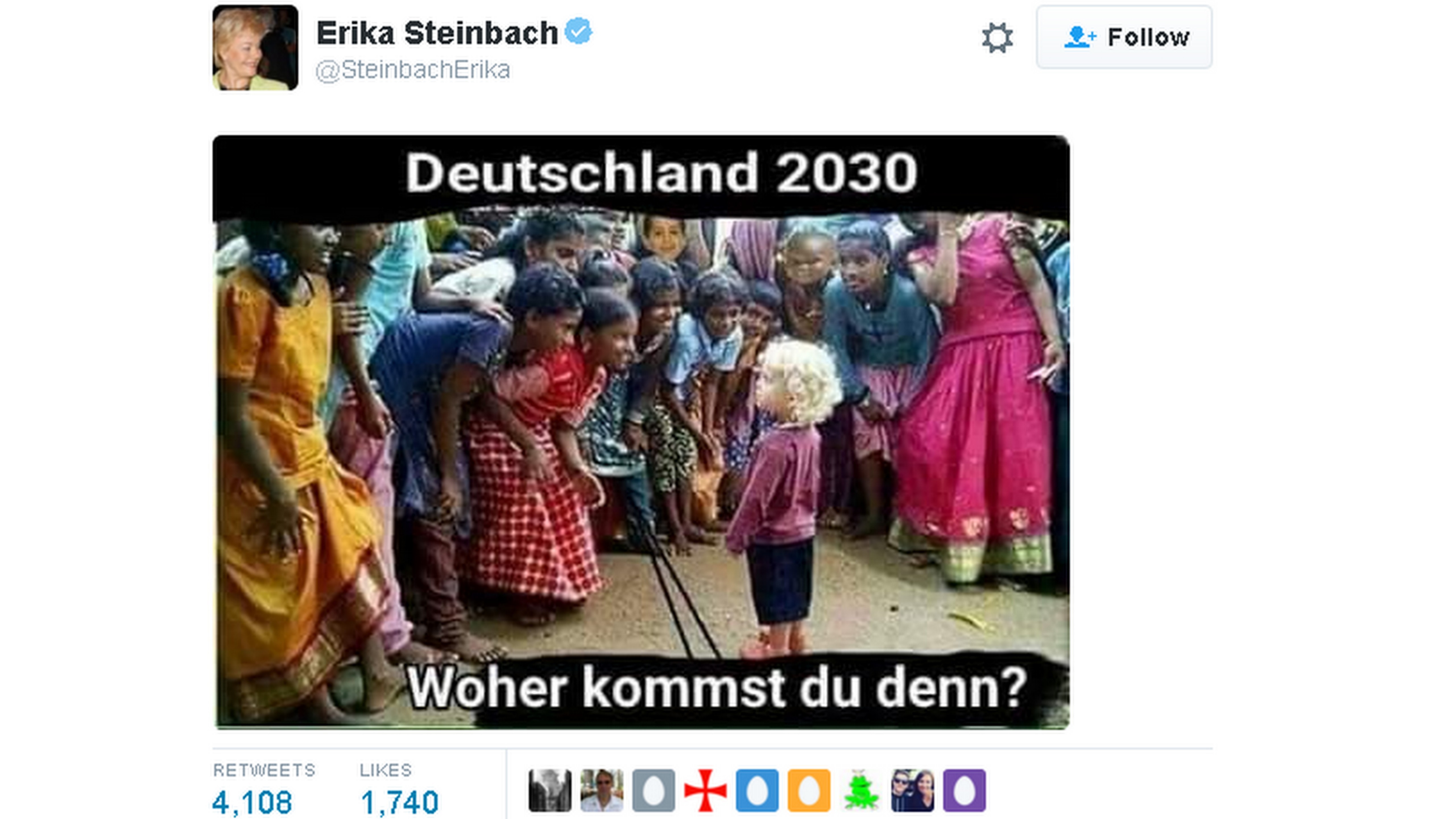The width and height of the screenshot is (1456, 819).
Task: Open the @SteinbachErika handle link
Action: tap(413, 70)
